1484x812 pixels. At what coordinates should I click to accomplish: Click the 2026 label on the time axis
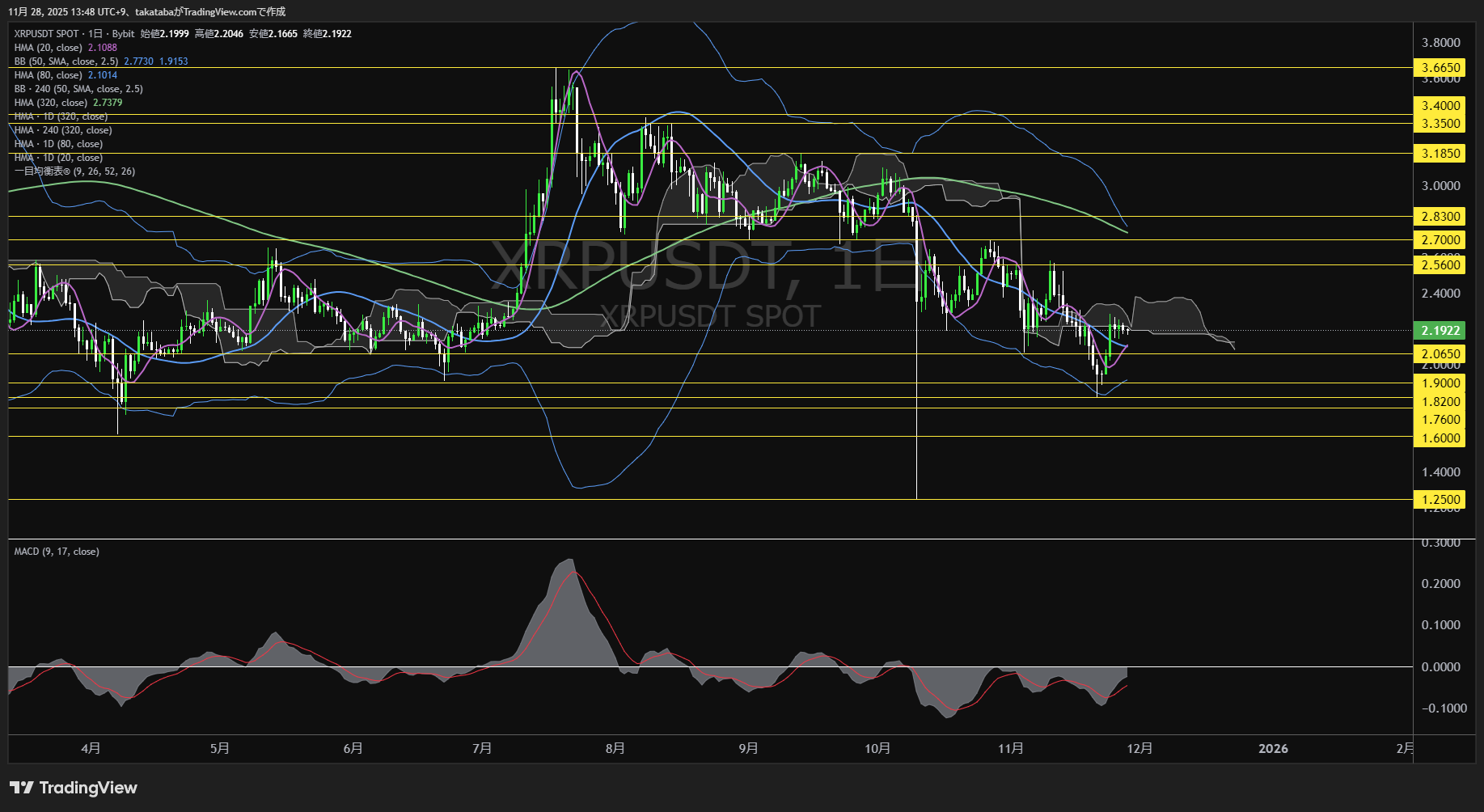1275,748
